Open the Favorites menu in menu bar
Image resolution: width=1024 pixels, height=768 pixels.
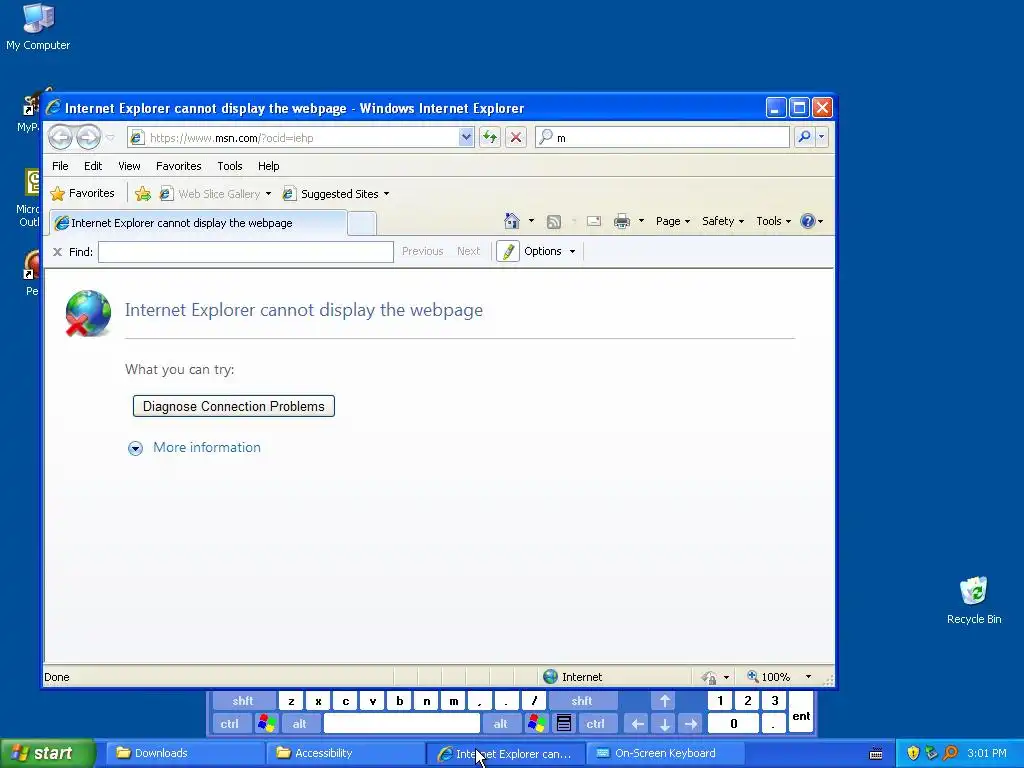[178, 166]
